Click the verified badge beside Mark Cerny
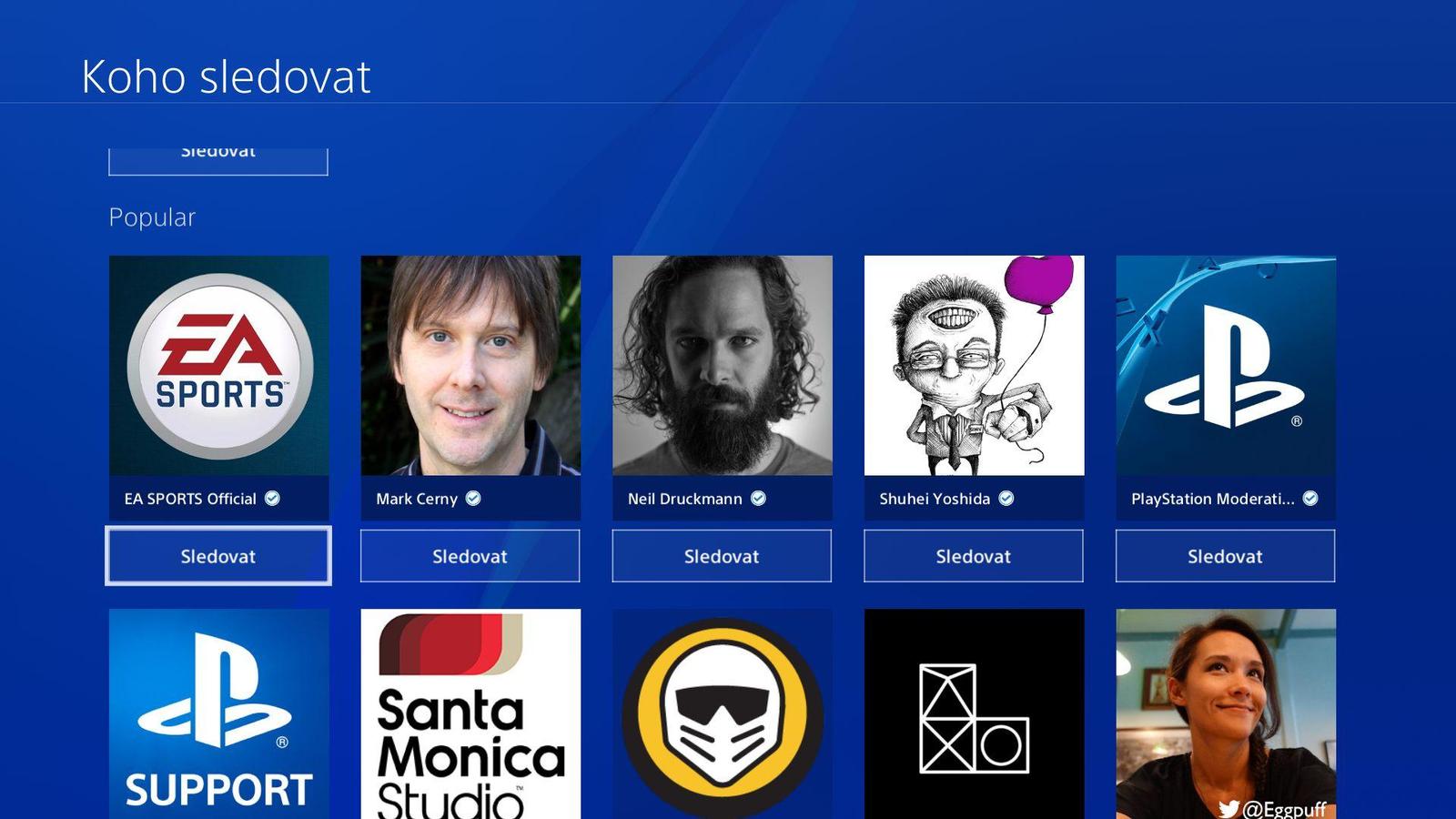Viewport: 1456px width, 819px height. tap(473, 498)
